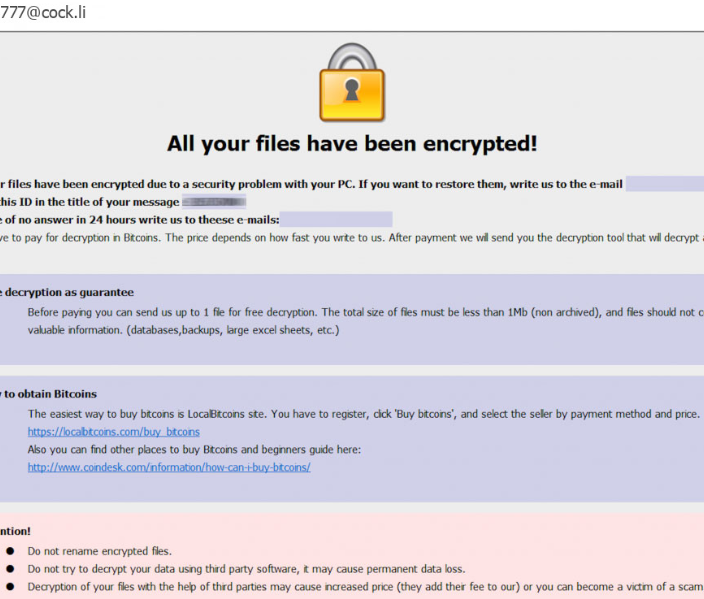Click the "Before paying you can send us" line
The width and height of the screenshot is (704, 599).
(x=300, y=312)
